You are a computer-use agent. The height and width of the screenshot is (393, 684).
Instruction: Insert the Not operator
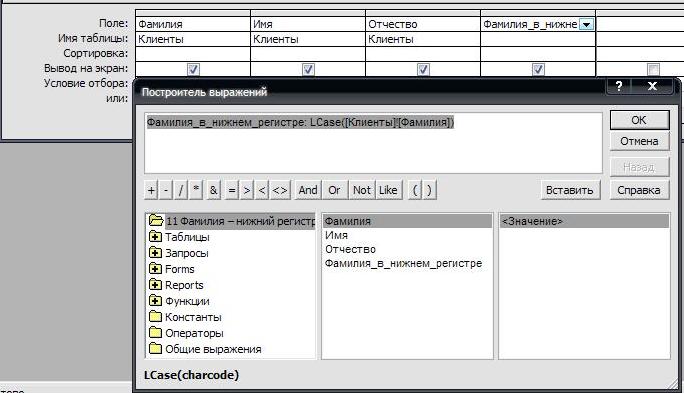(362, 190)
